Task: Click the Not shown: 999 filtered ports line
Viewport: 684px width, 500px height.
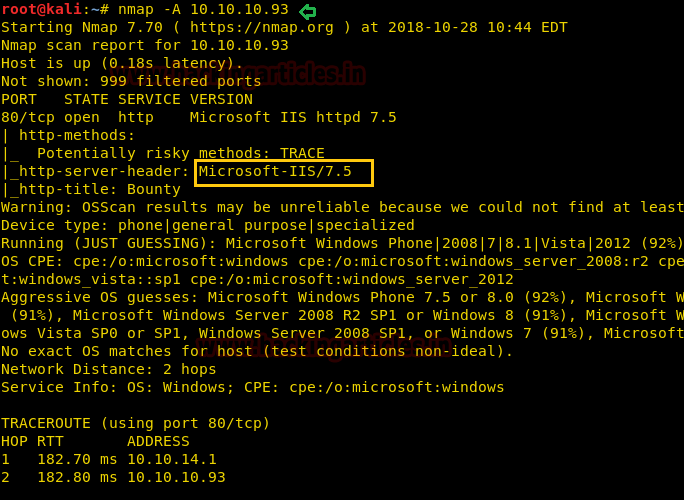Action: (x=131, y=82)
